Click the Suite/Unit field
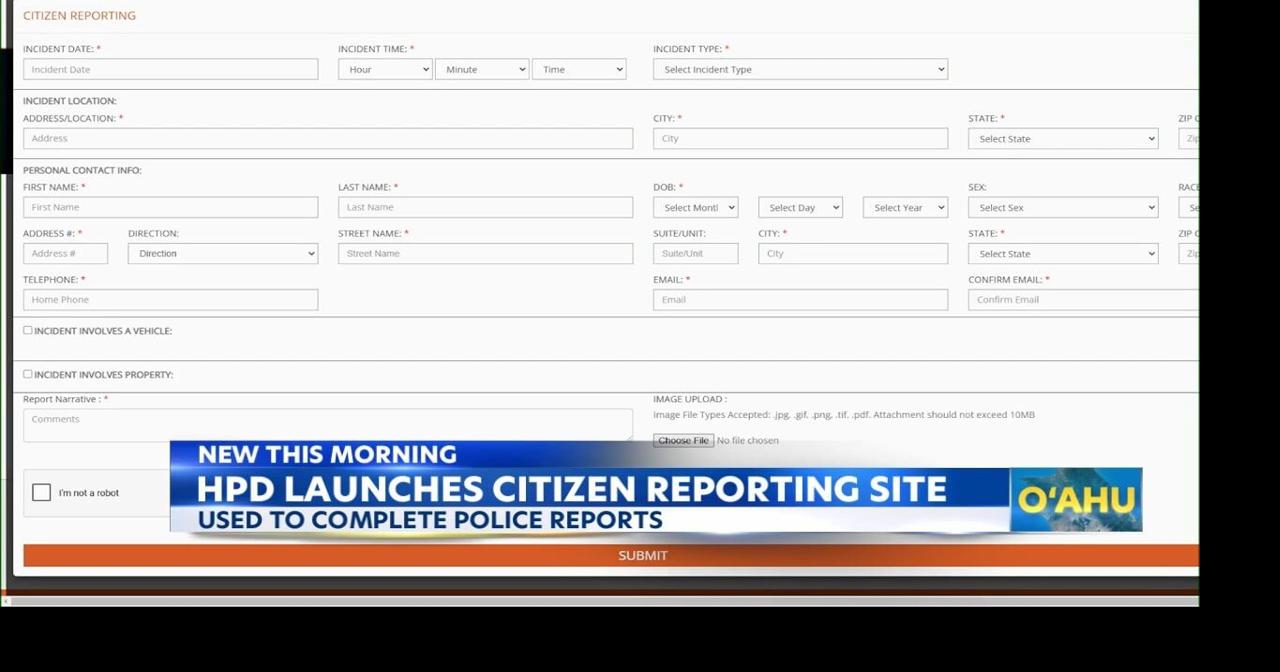1280x672 pixels. [695, 253]
